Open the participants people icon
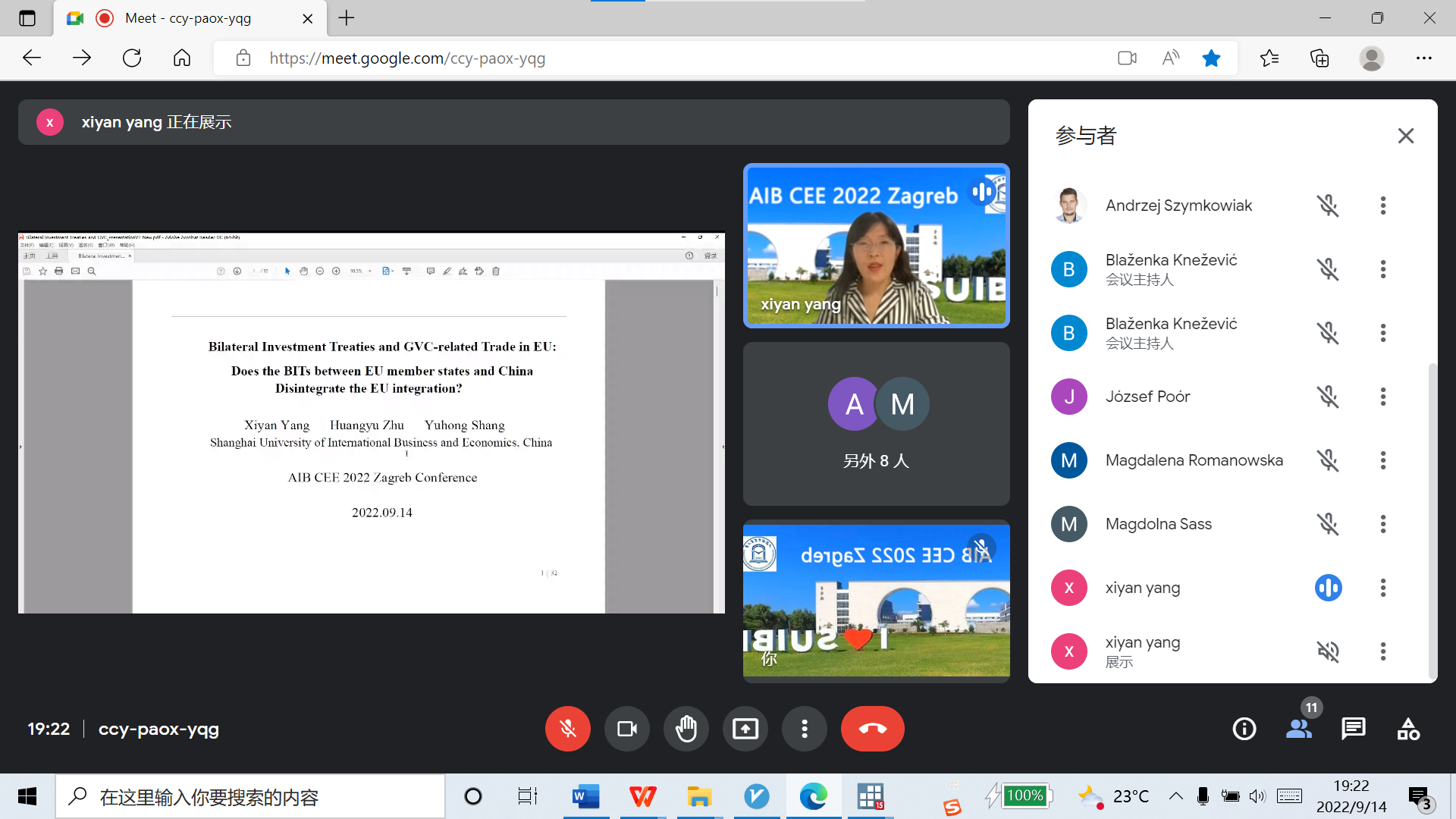 pos(1299,729)
